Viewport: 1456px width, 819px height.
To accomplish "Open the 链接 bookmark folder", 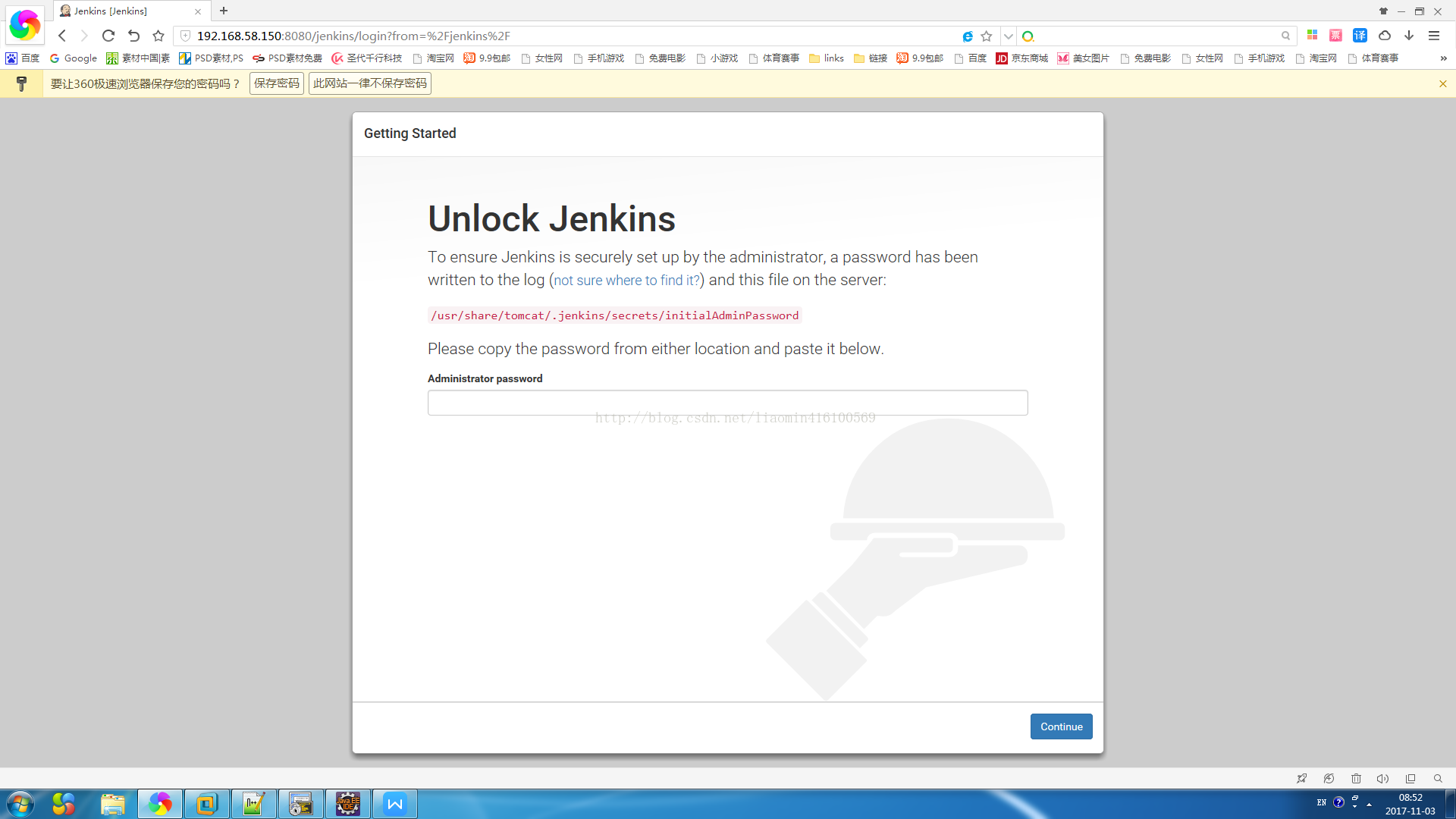I will [871, 58].
